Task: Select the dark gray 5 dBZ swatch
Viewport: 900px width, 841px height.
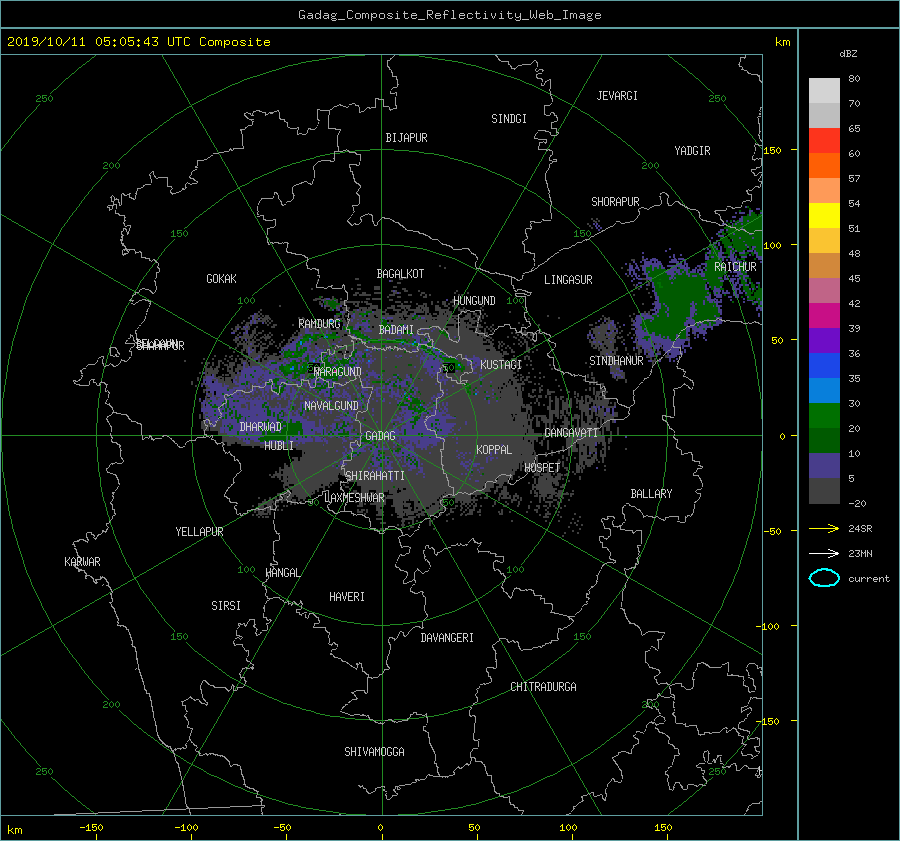Action: coord(824,490)
